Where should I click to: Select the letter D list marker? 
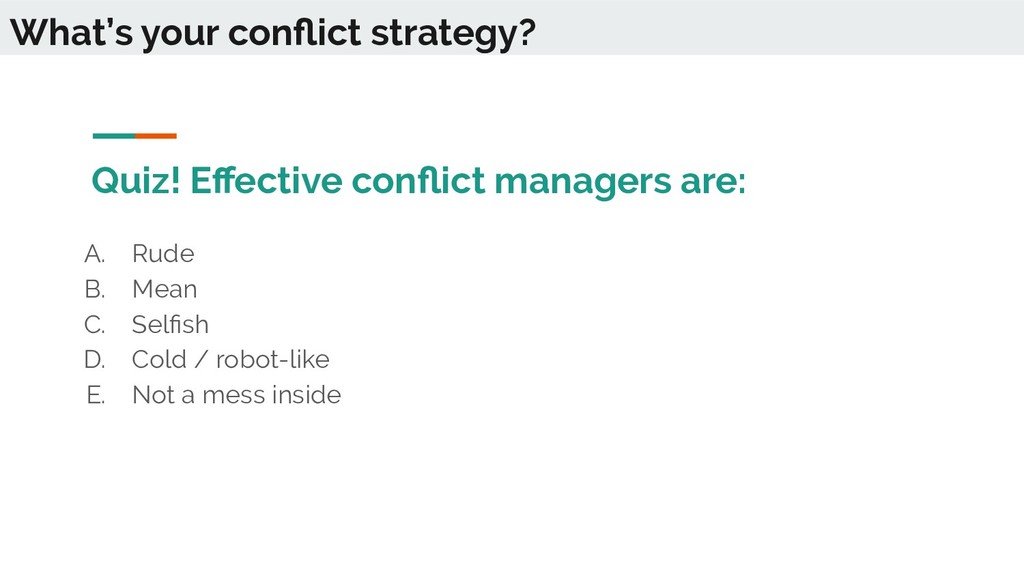[x=95, y=359]
